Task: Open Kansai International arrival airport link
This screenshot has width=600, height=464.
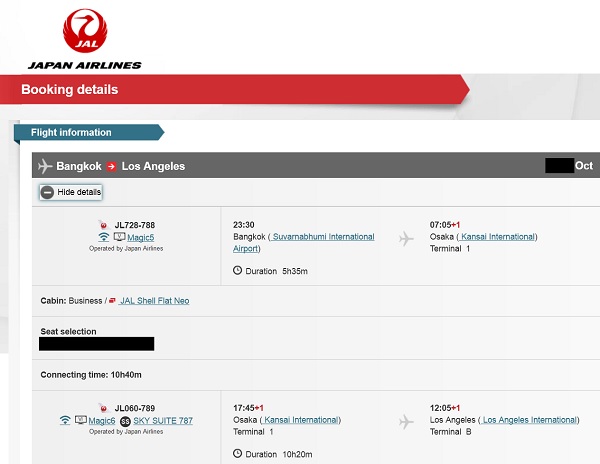Action: point(497,237)
